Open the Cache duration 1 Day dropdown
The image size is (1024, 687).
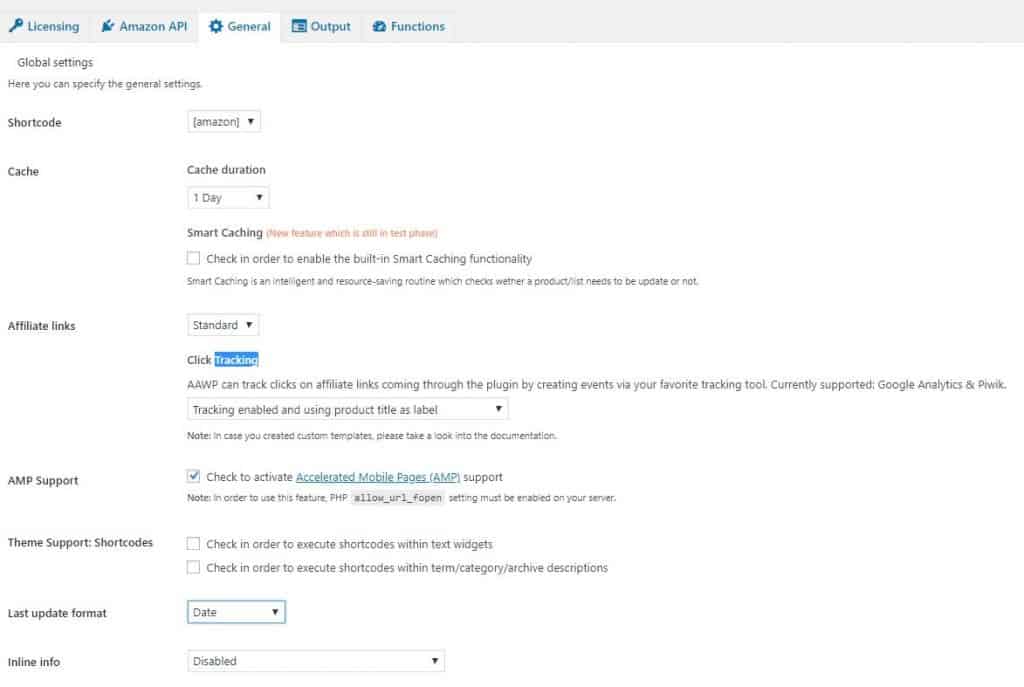coord(228,197)
